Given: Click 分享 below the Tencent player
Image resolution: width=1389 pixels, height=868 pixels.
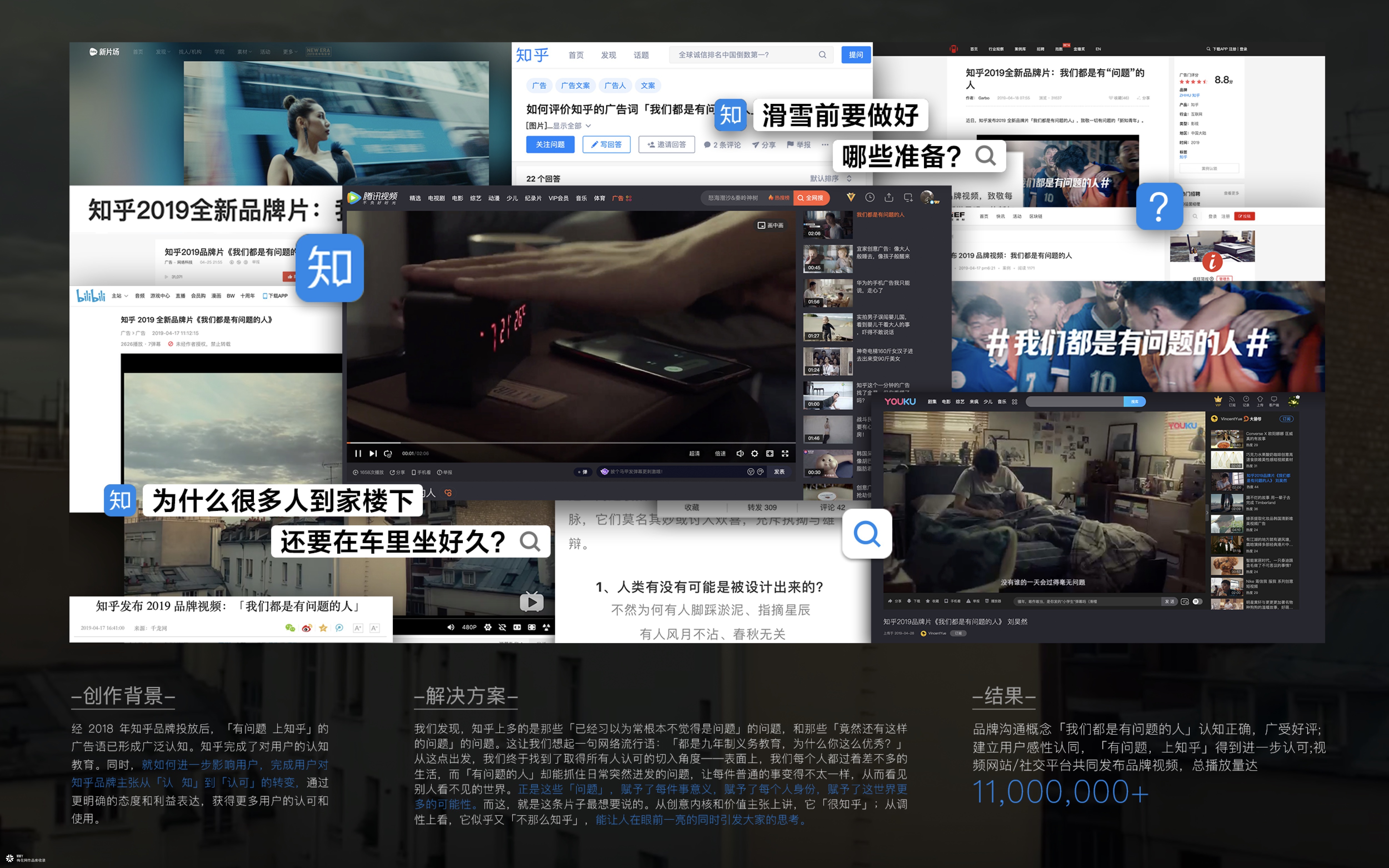Looking at the screenshot, I should (397, 473).
